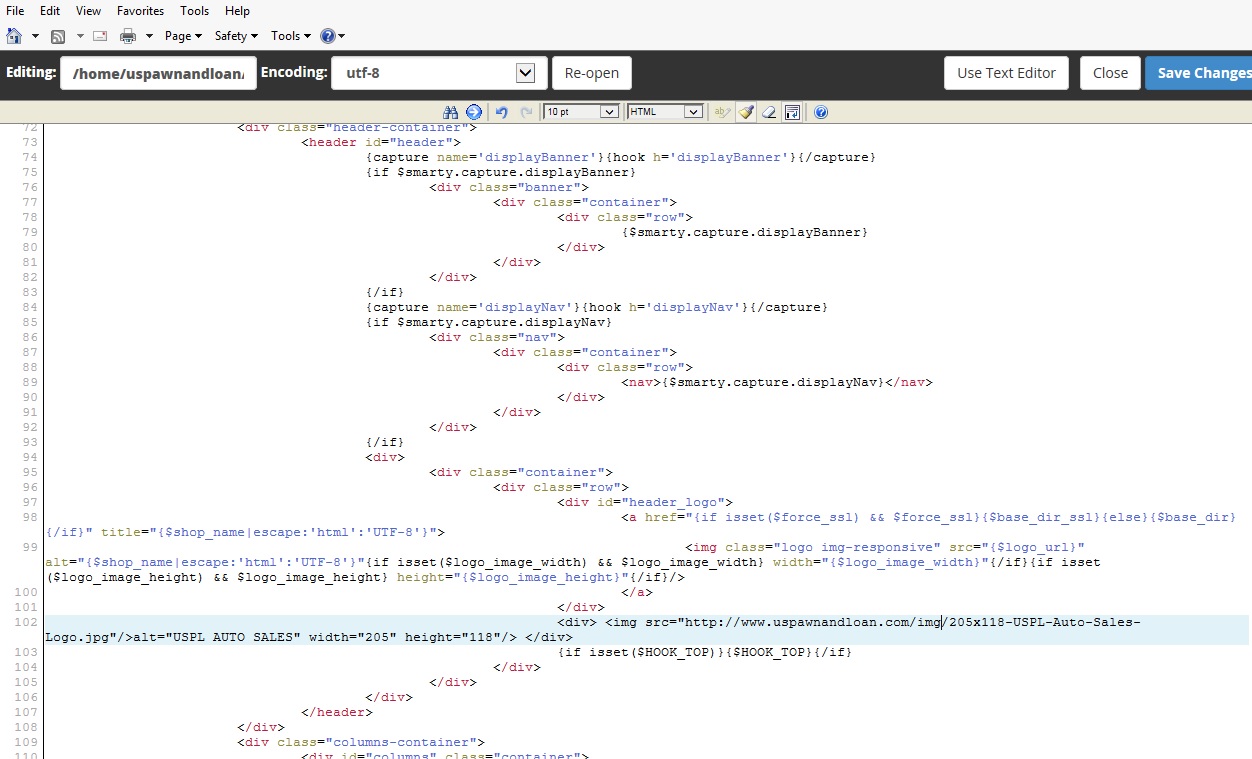Open the search binoculars tool
1252x759 pixels.
point(450,112)
